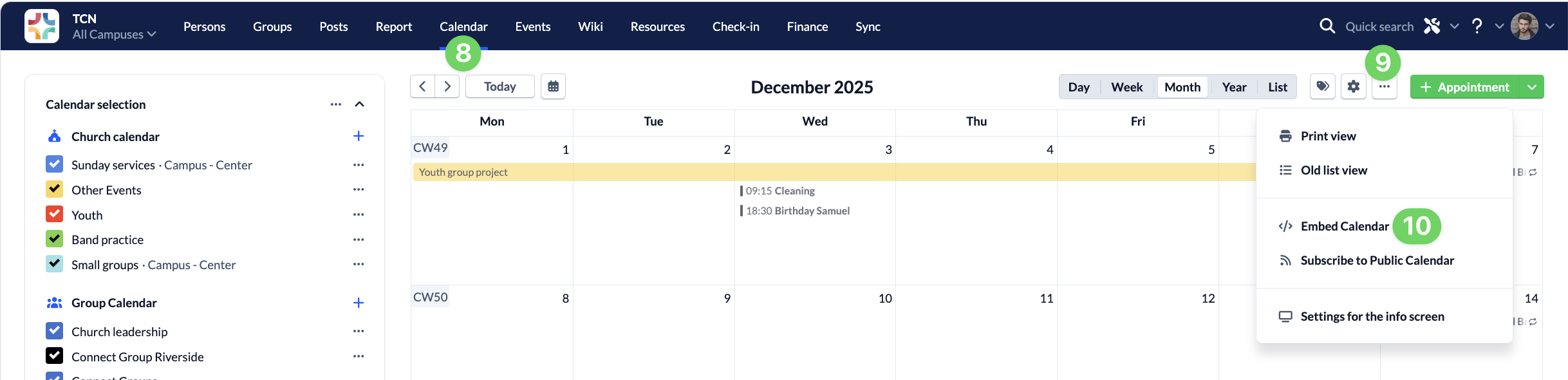Expand the Appointment button dropdown arrow
This screenshot has height=380, width=1568.
tap(1532, 87)
